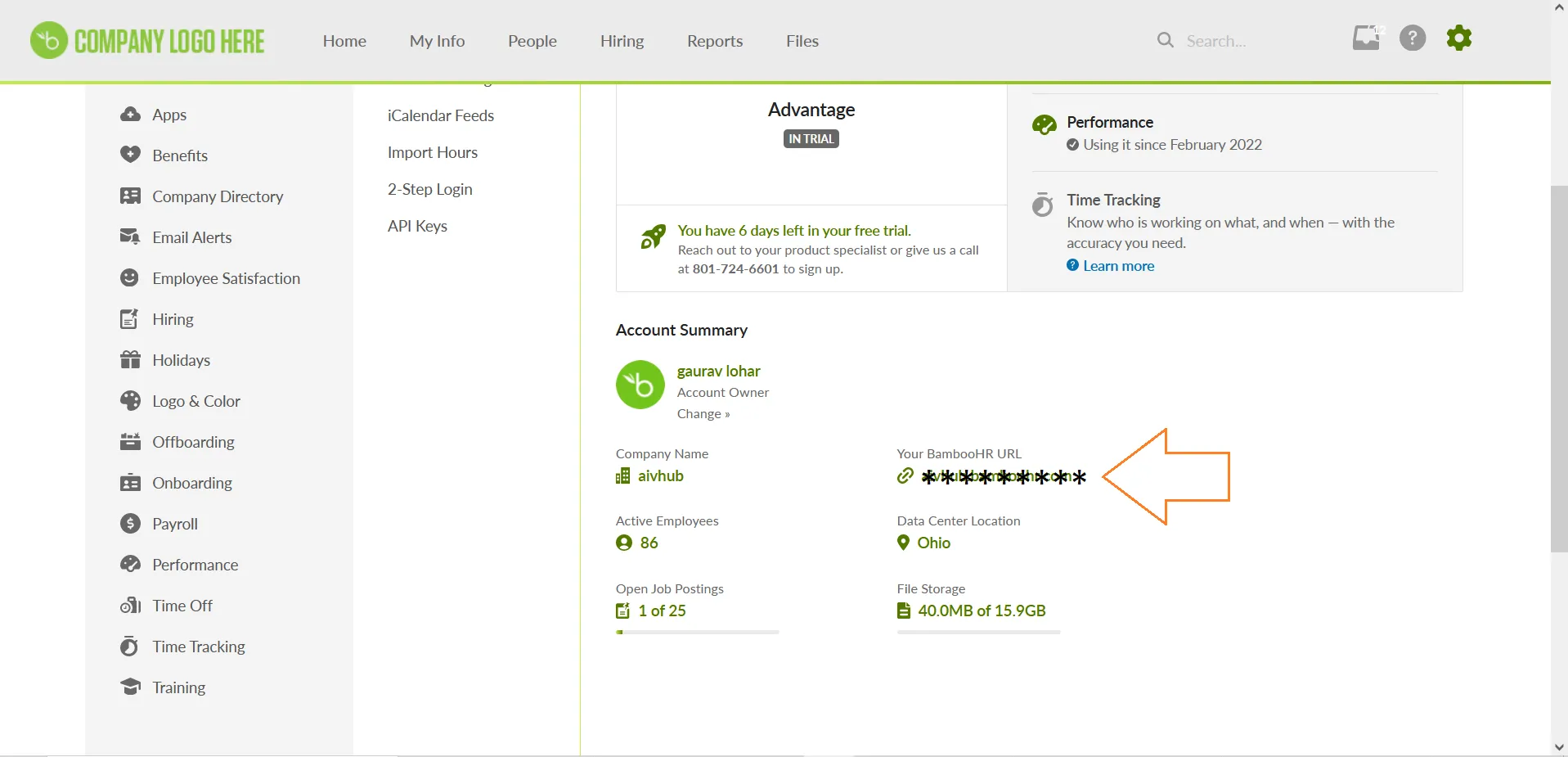Click the aivhub building icon
This screenshot has width=1568, height=757.
623,476
